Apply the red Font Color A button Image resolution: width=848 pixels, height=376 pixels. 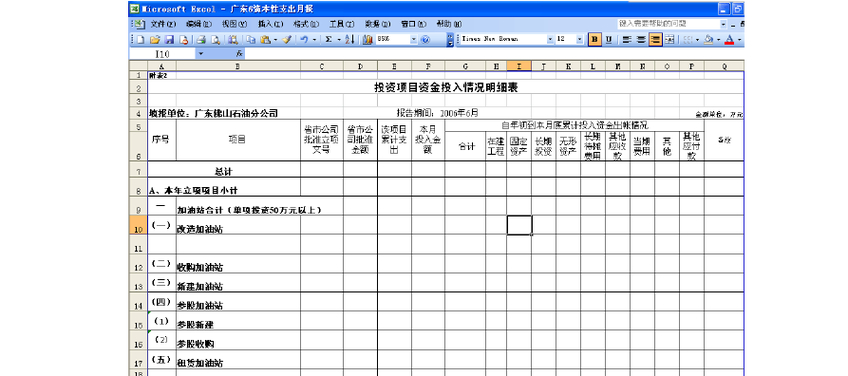tap(730, 39)
